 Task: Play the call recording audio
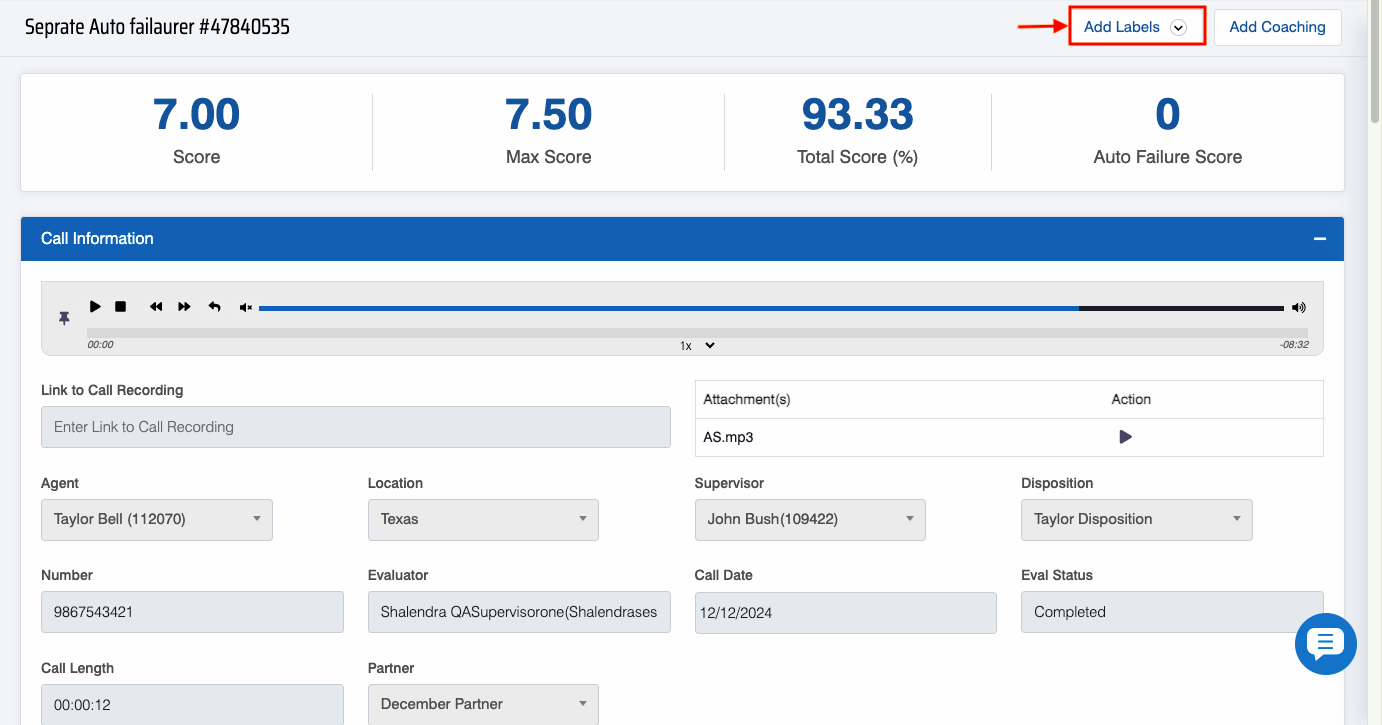[95, 307]
